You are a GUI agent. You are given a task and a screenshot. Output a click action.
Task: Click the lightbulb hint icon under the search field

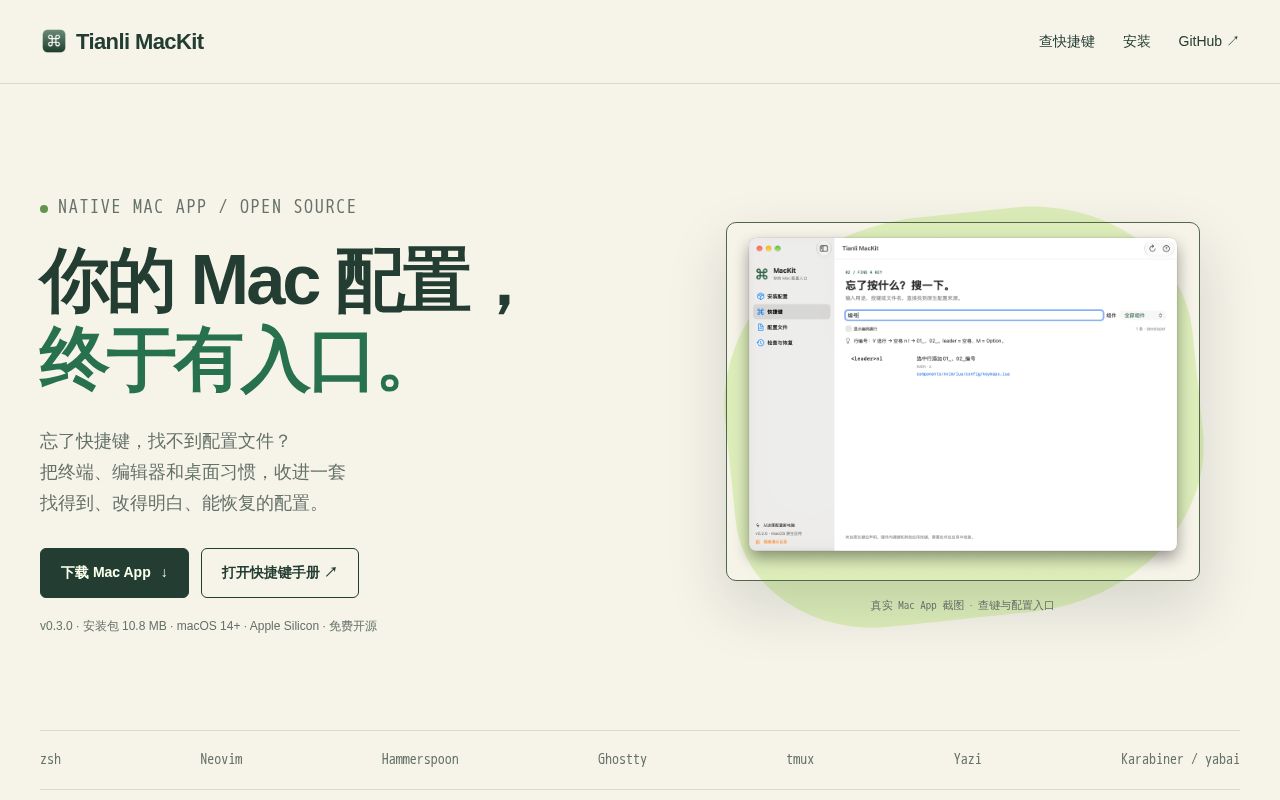[848, 341]
